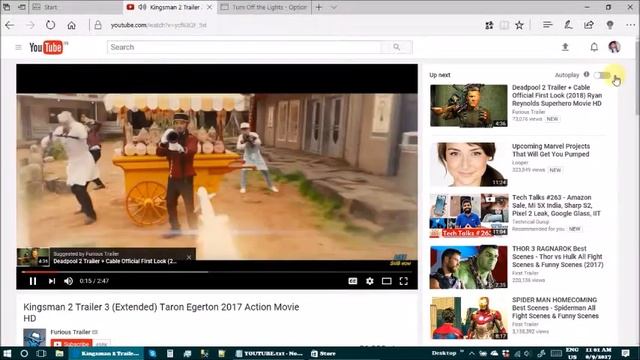Set these tabs aside
Image resolution: width=640 pixels, height=360 pixels.
22,7
